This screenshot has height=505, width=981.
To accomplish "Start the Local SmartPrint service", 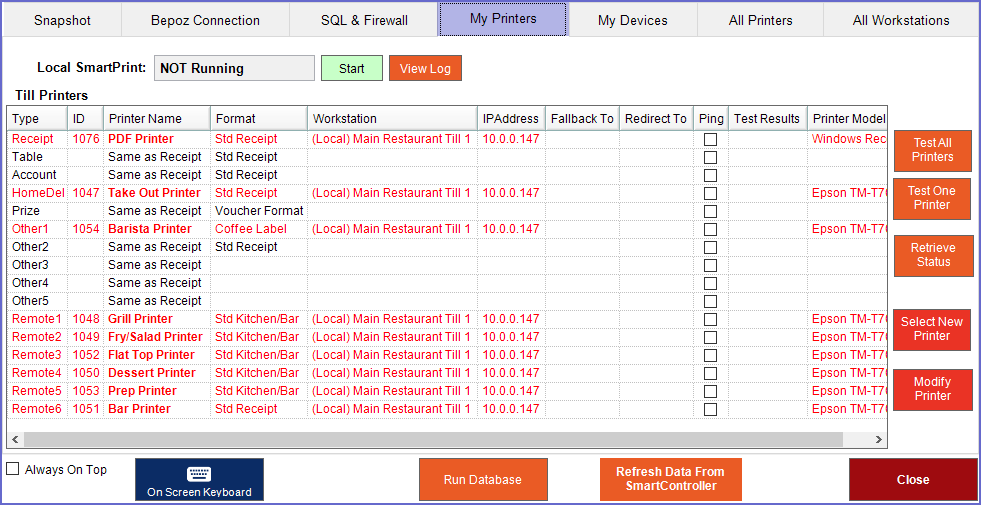I will [x=351, y=69].
